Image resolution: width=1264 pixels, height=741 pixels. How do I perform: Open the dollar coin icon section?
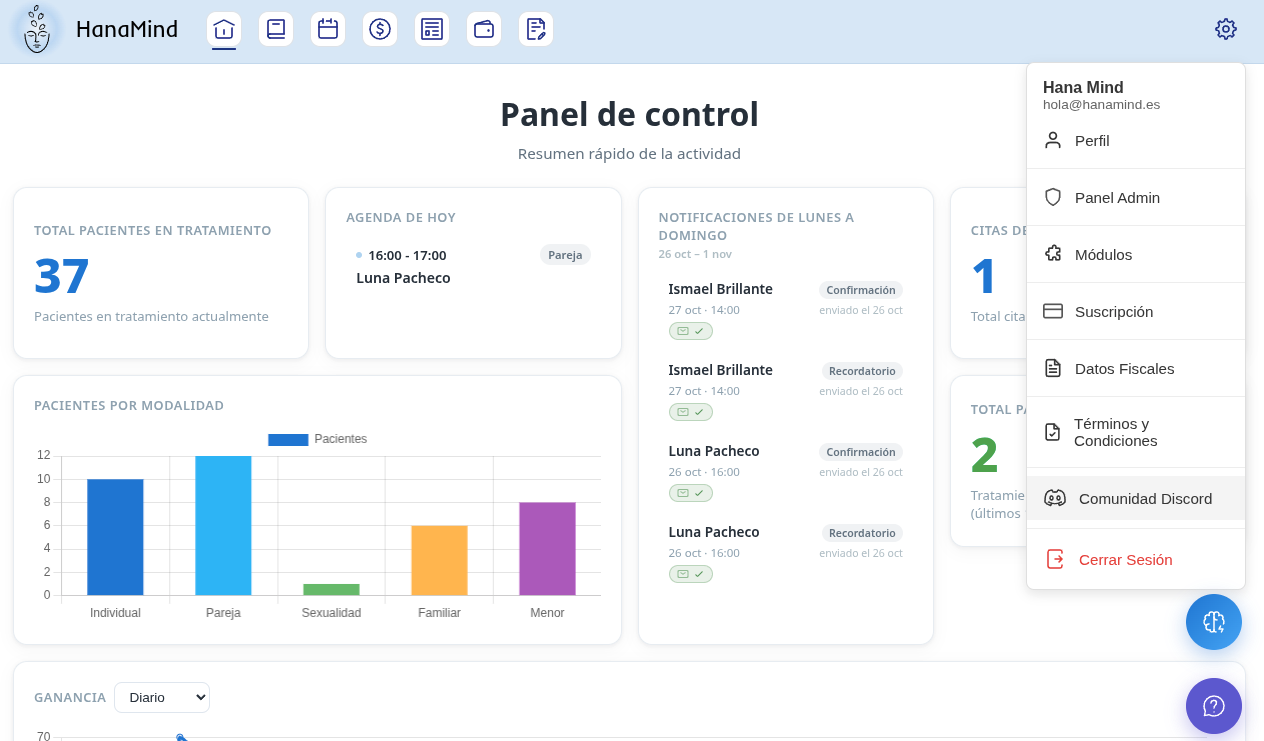(x=380, y=29)
